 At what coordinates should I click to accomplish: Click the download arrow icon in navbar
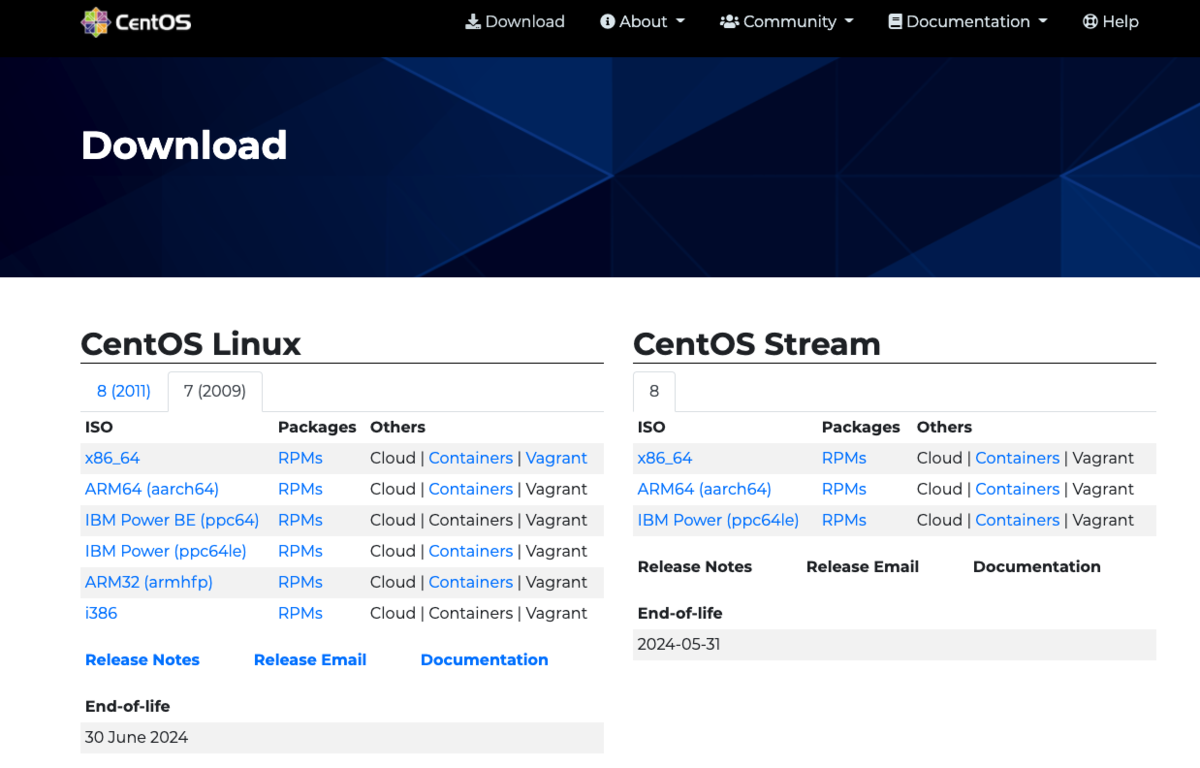click(473, 22)
